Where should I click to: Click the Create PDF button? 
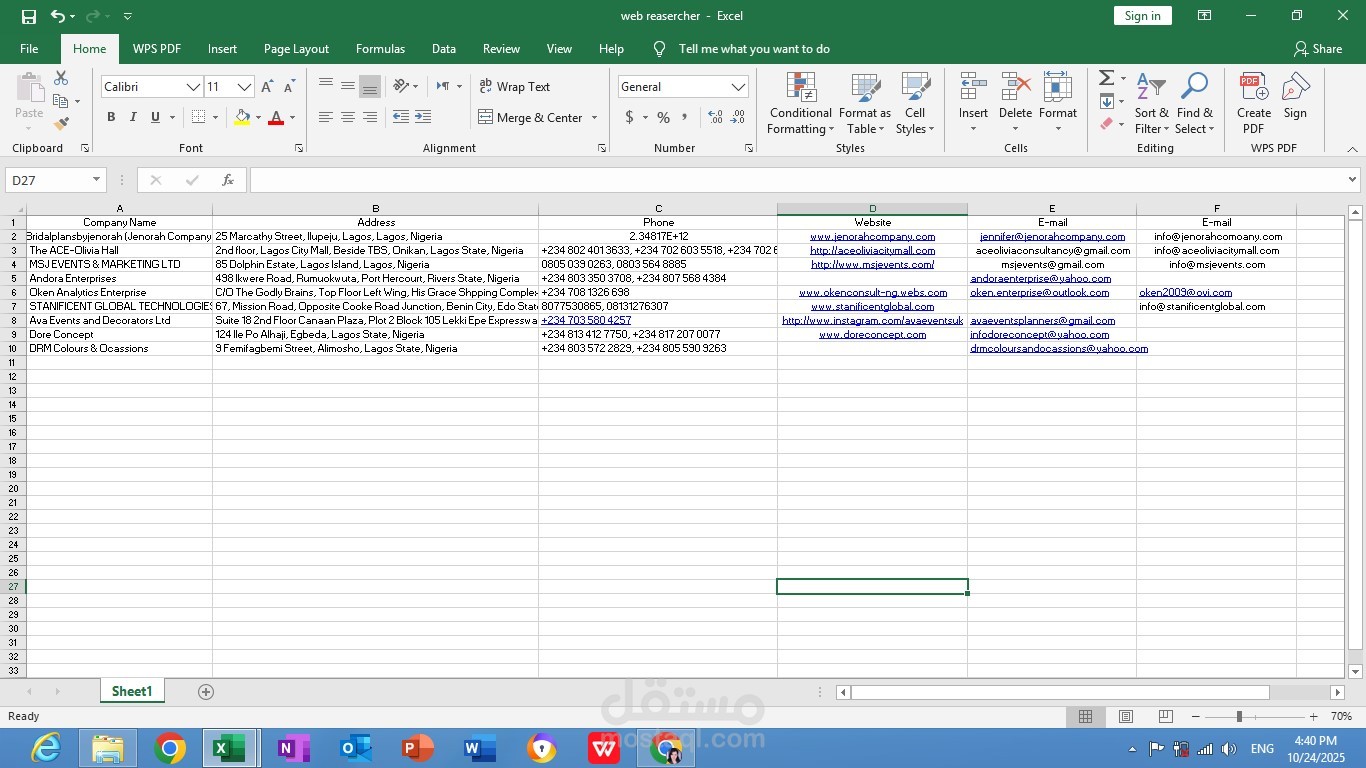[1254, 103]
